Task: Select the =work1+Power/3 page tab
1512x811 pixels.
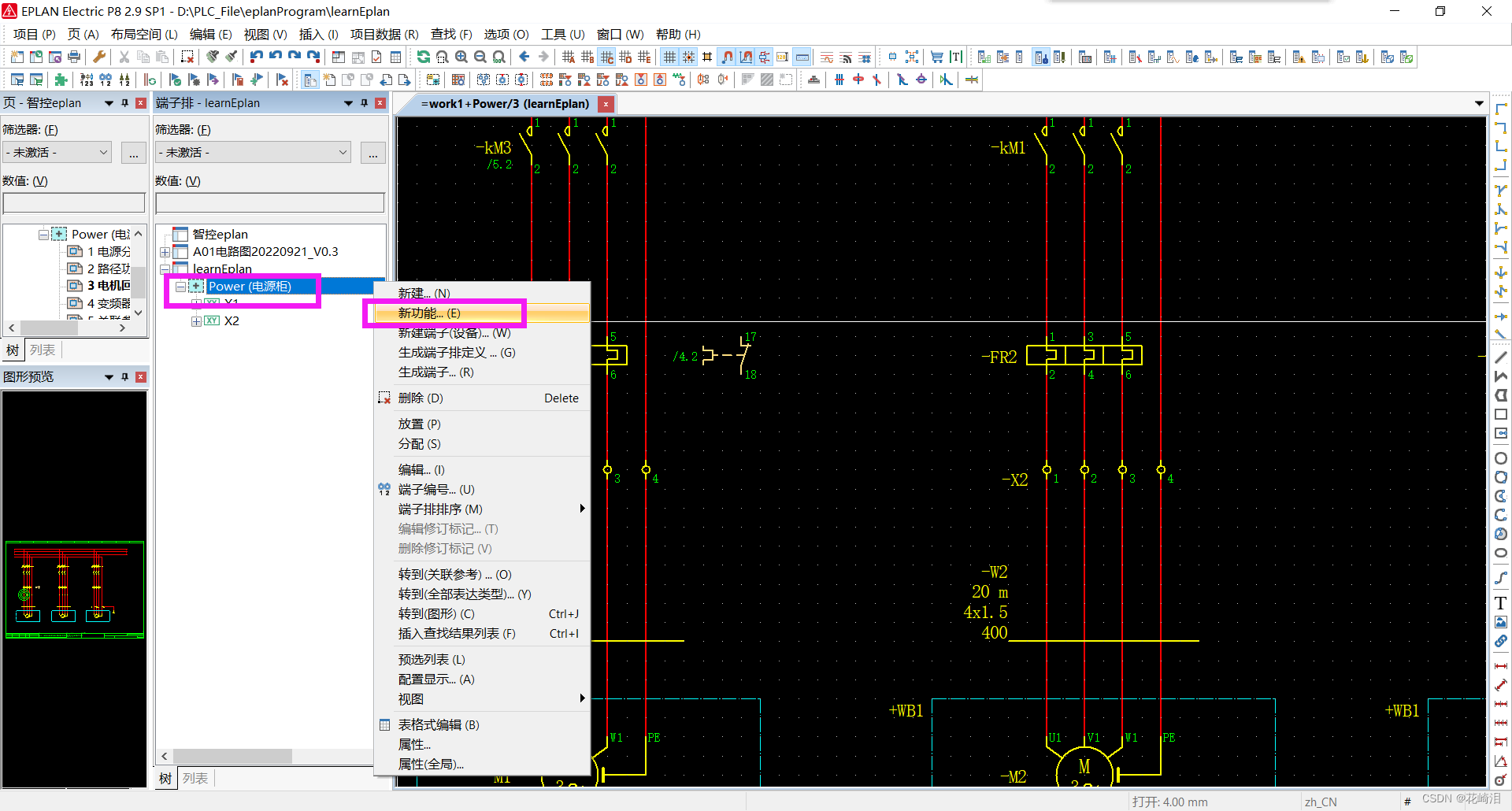Action: pyautogui.click(x=504, y=104)
